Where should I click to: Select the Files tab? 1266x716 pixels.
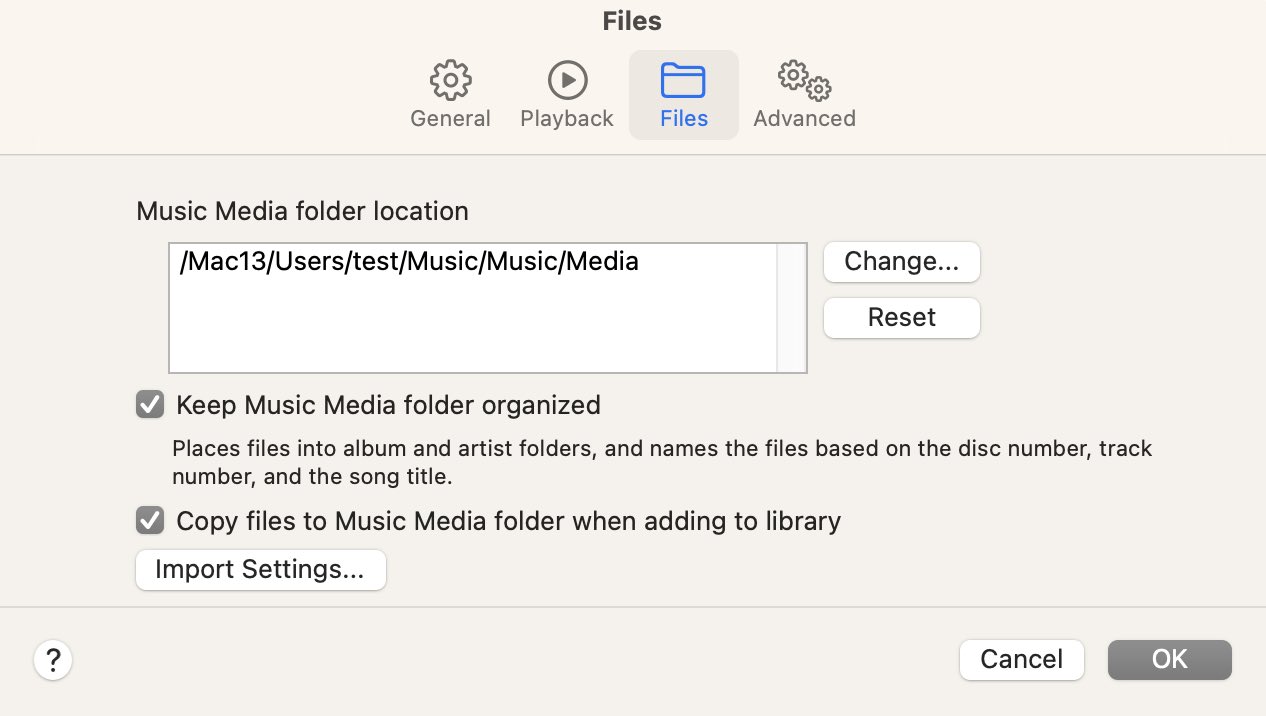[x=683, y=95]
